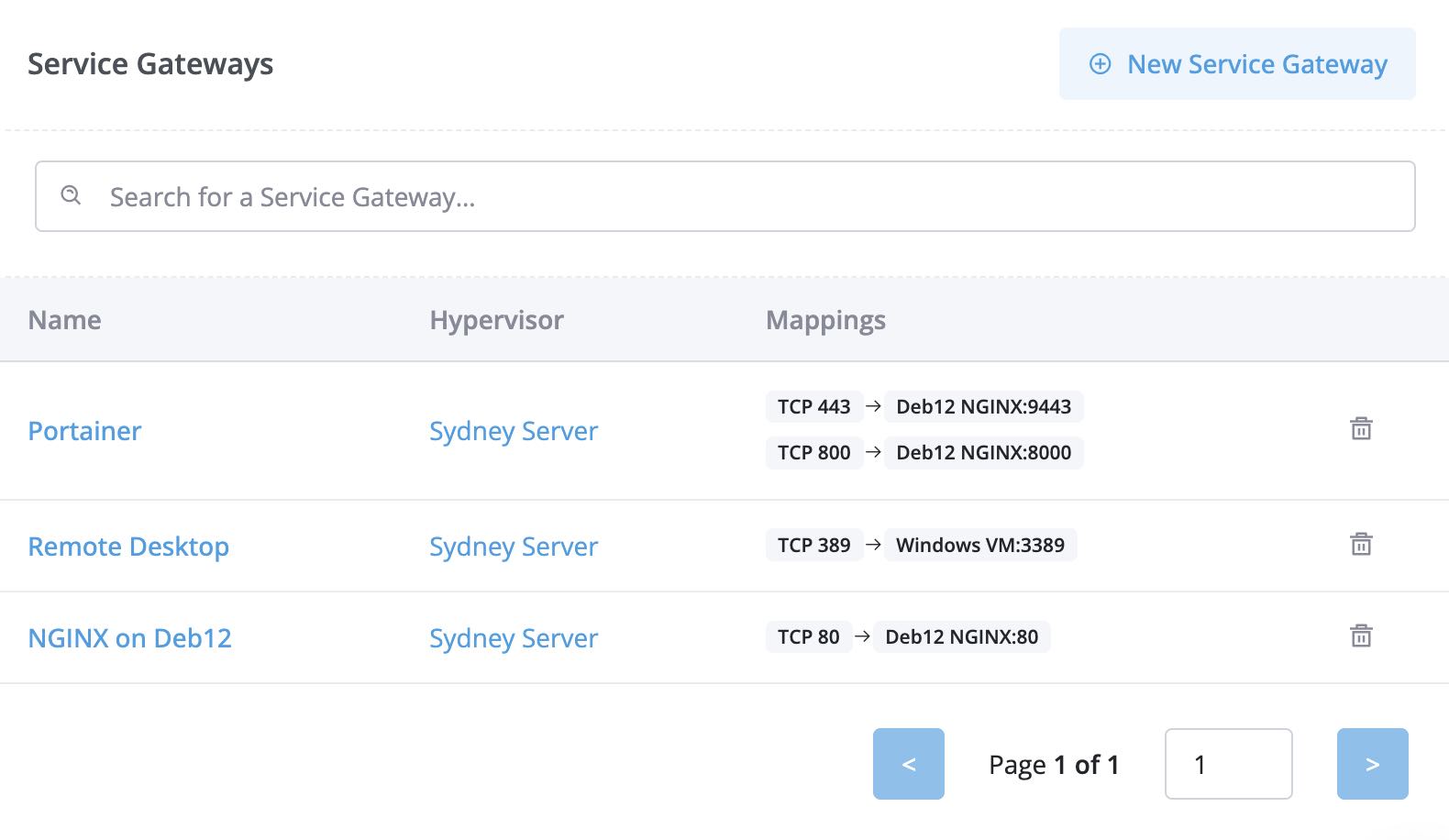
Task: Go to the previous page with < button
Action: (908, 764)
